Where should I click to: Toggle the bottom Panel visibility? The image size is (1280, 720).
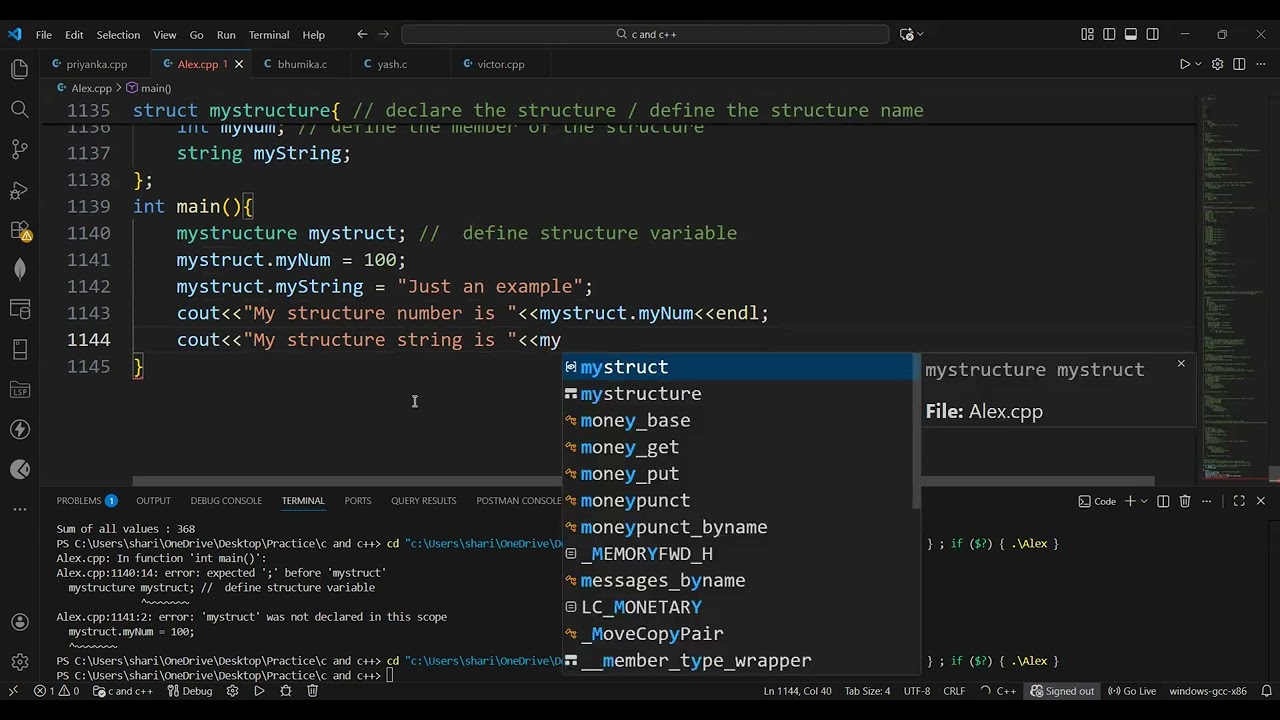click(1131, 34)
